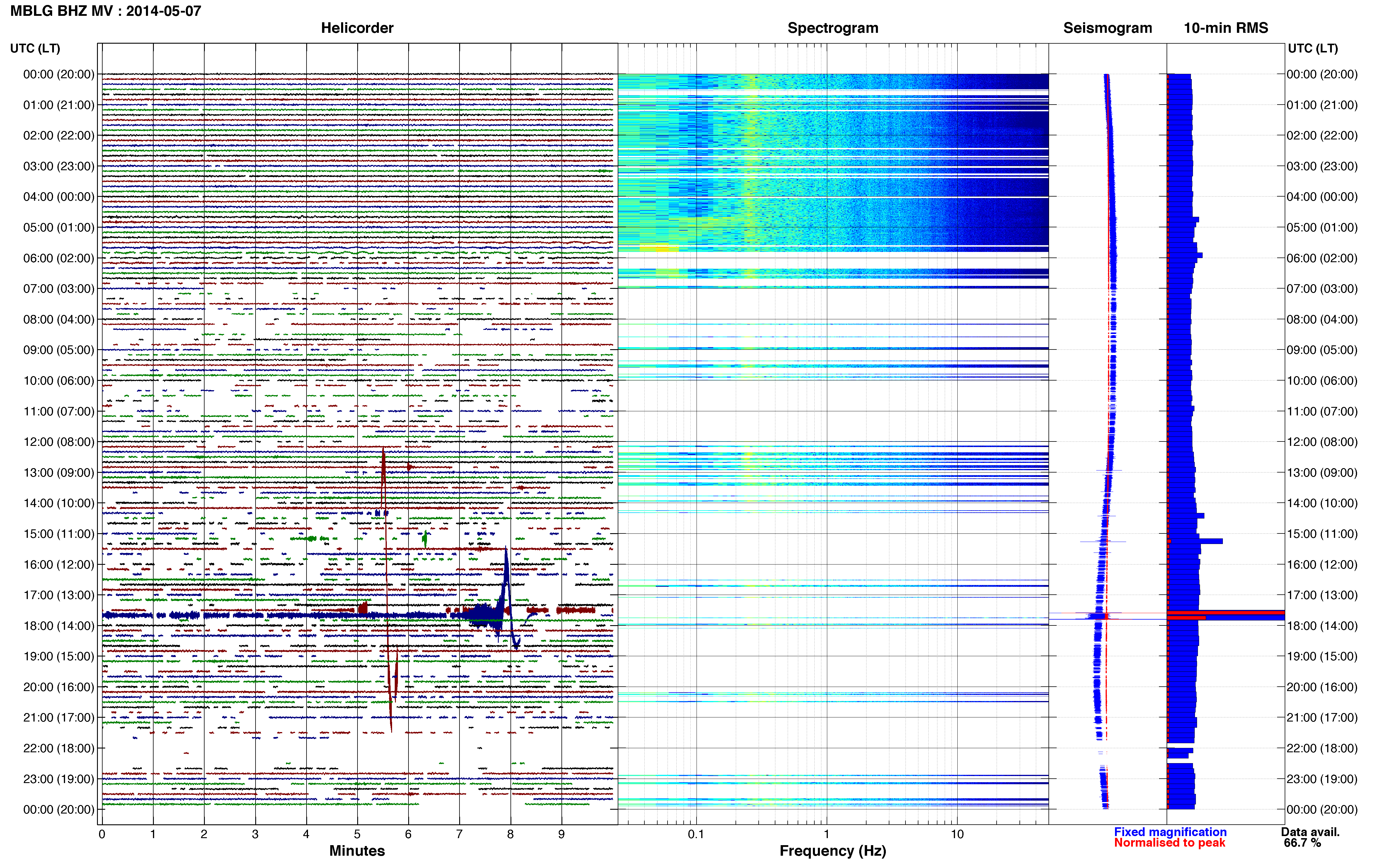This screenshot has height=868, width=1389.
Task: Click right-side time label 18:00 (14:00)
Action: (x=1322, y=626)
